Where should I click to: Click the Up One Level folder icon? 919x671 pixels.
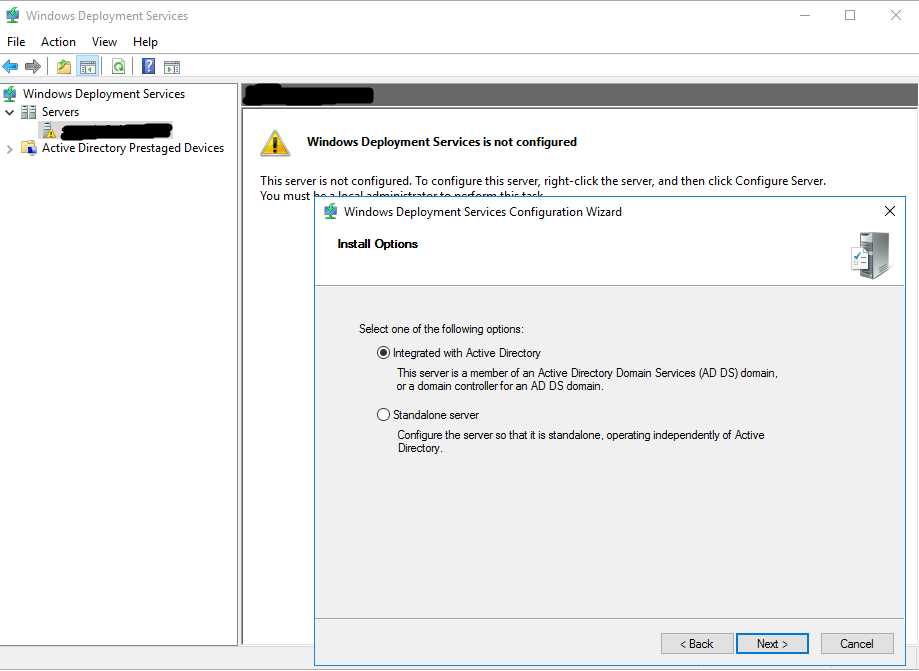coord(64,67)
